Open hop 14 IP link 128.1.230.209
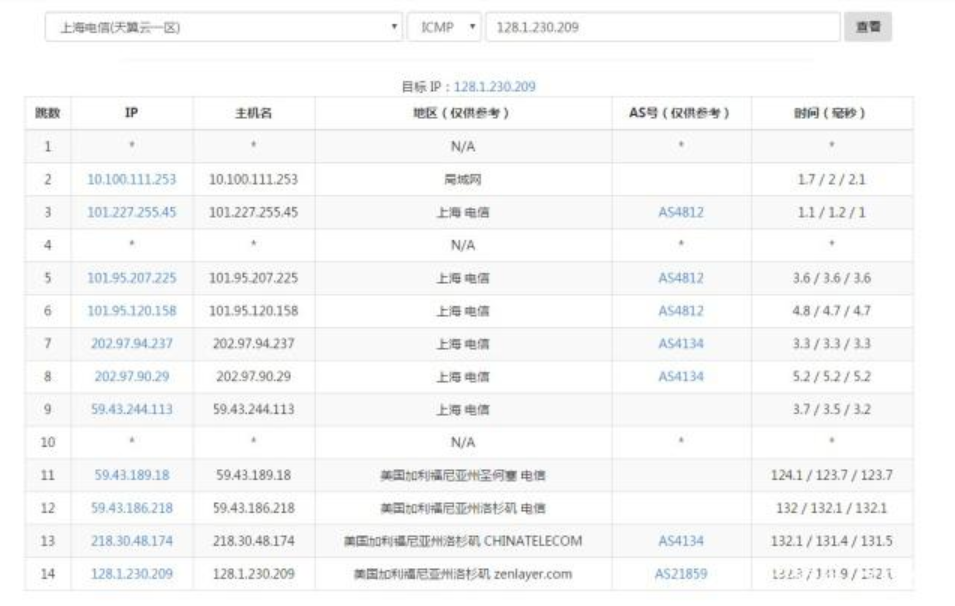This screenshot has height=606, width=955. pyautogui.click(x=131, y=574)
